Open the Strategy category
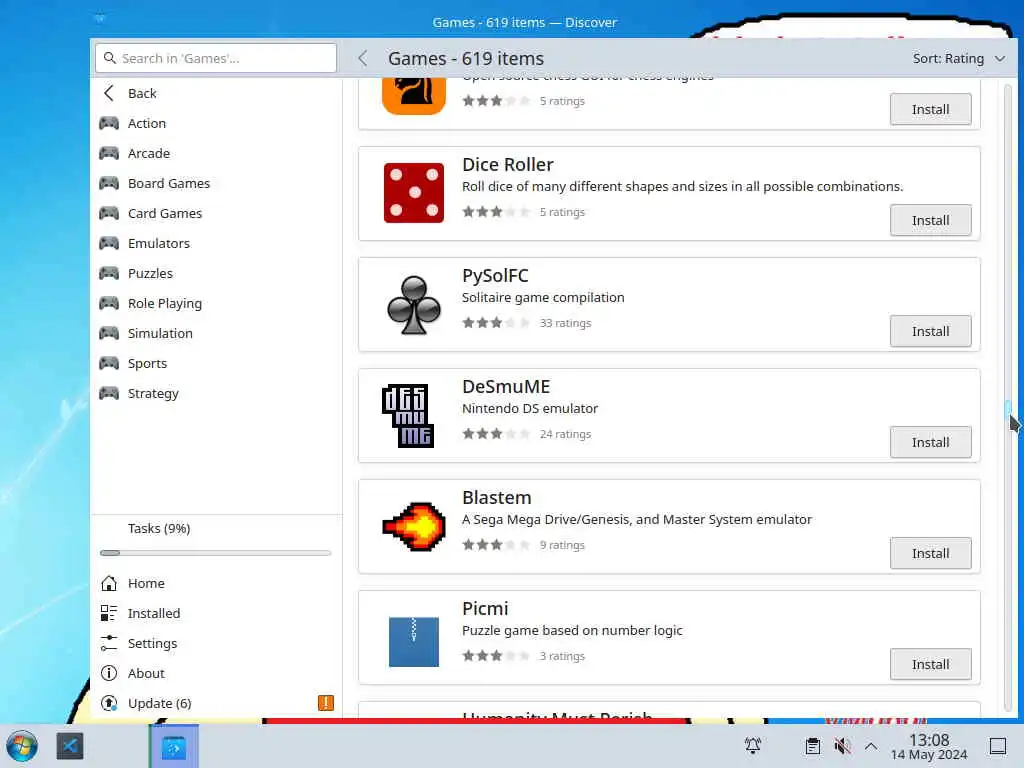 pos(216,394)
